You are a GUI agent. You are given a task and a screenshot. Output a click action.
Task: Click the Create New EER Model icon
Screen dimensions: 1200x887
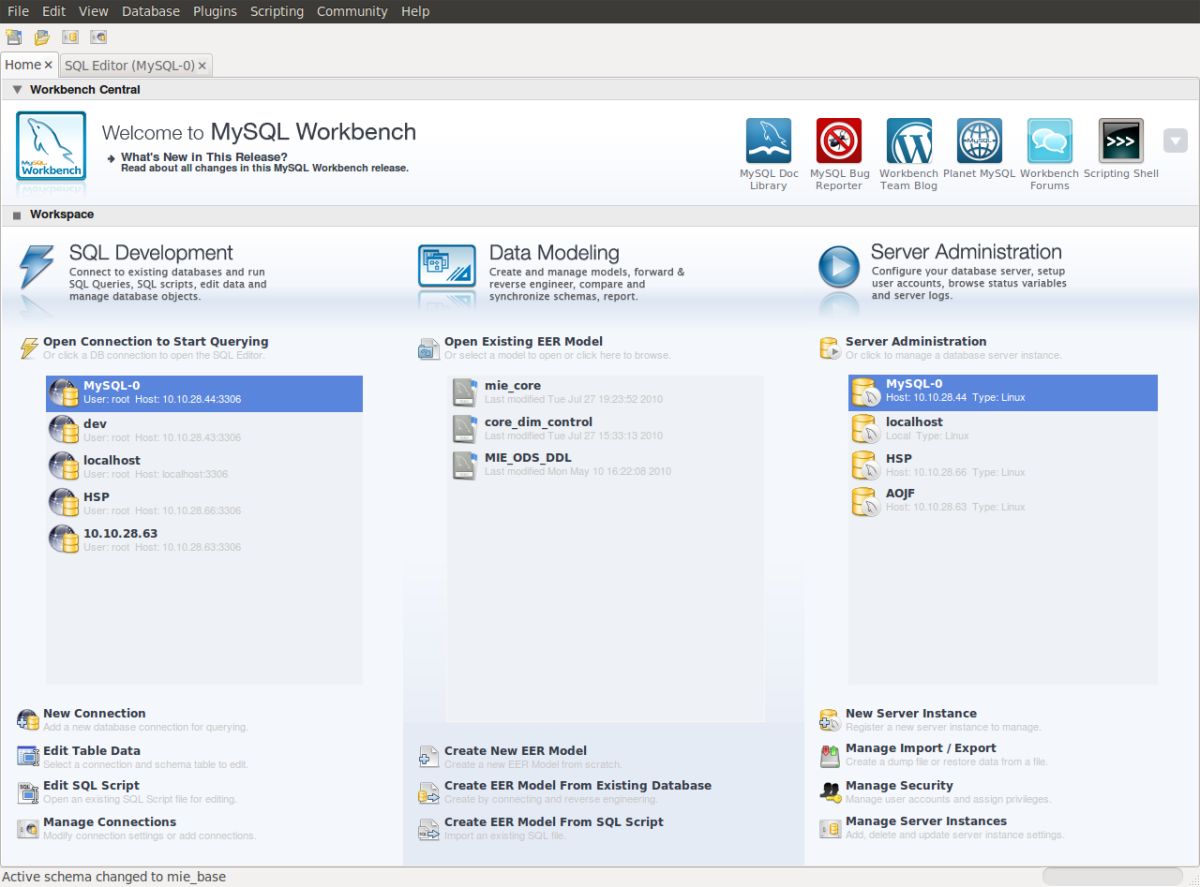(x=429, y=756)
